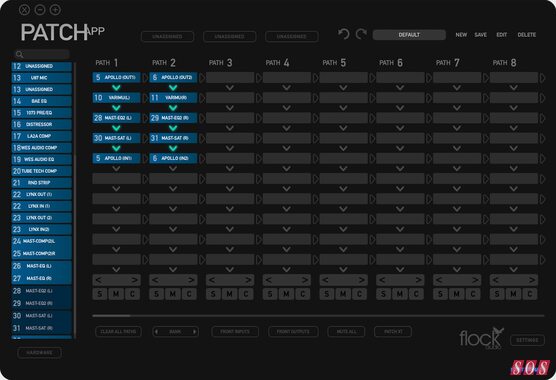This screenshot has height=380, width=556.
Task: Click green chevron below 28 MAST-EQ2 (L) slot
Action: tap(116, 128)
